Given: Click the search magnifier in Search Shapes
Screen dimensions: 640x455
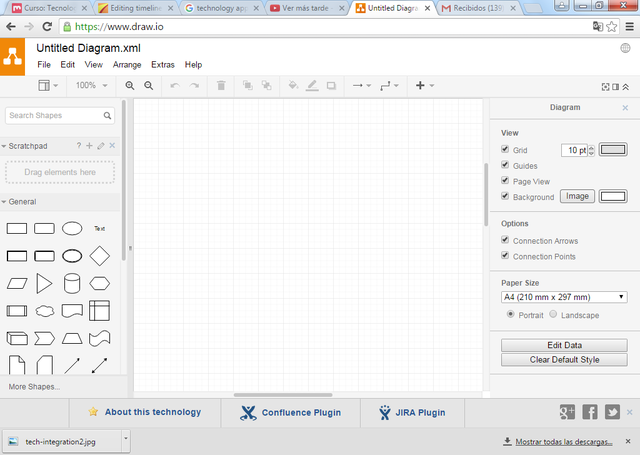Looking at the screenshot, I should [x=107, y=115].
